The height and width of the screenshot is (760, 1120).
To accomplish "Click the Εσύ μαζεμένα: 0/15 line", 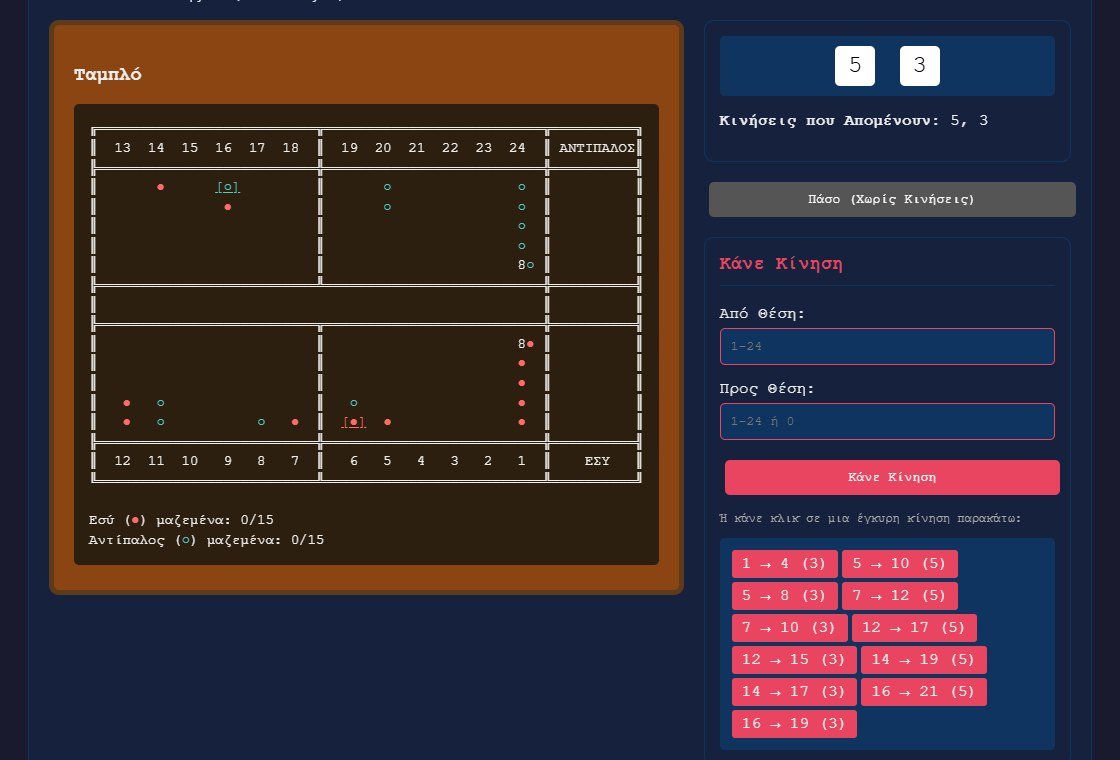I will (x=181, y=520).
